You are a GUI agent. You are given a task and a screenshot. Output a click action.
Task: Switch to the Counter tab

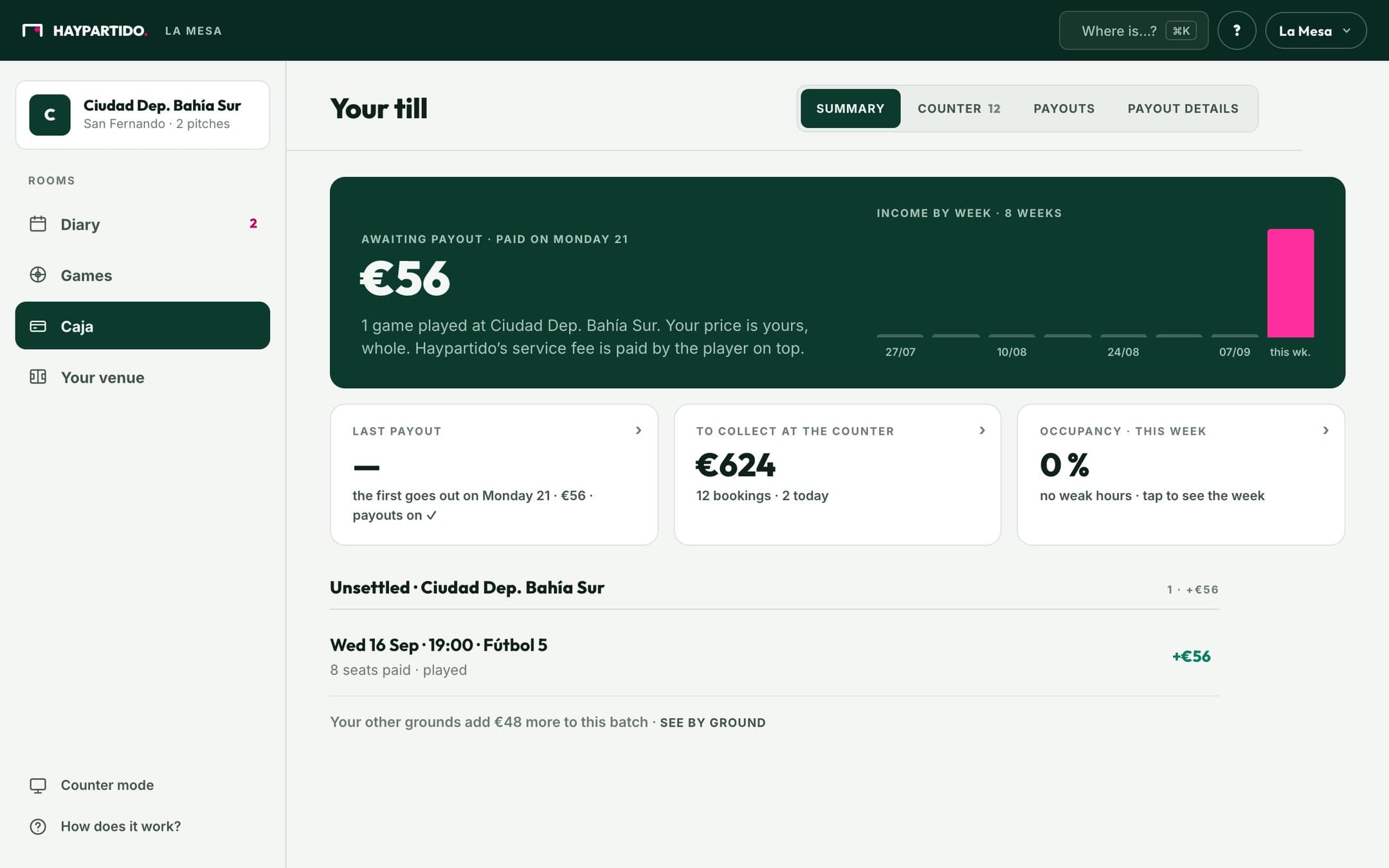pyautogui.click(x=959, y=108)
